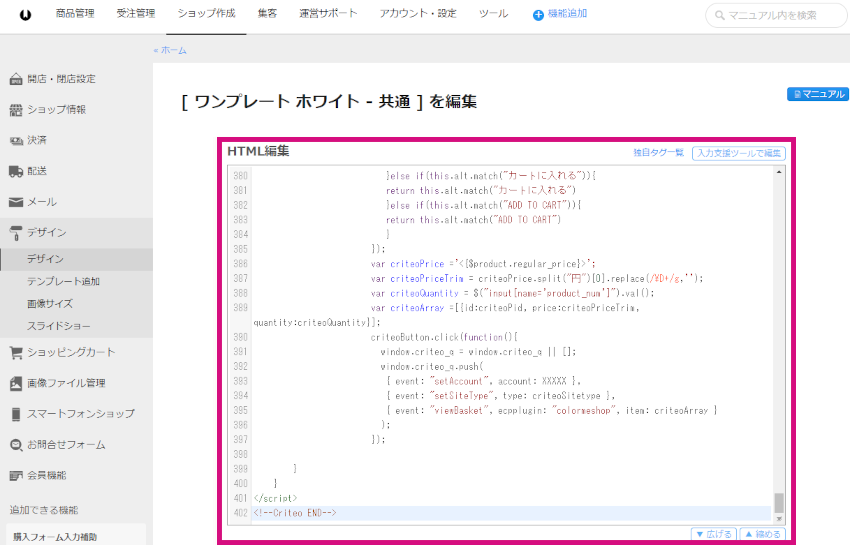Open お問合せフォーム in the sidebar

(66, 445)
